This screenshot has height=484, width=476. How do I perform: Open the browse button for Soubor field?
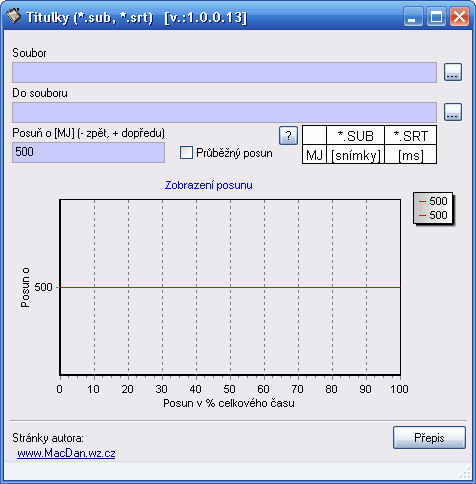453,72
